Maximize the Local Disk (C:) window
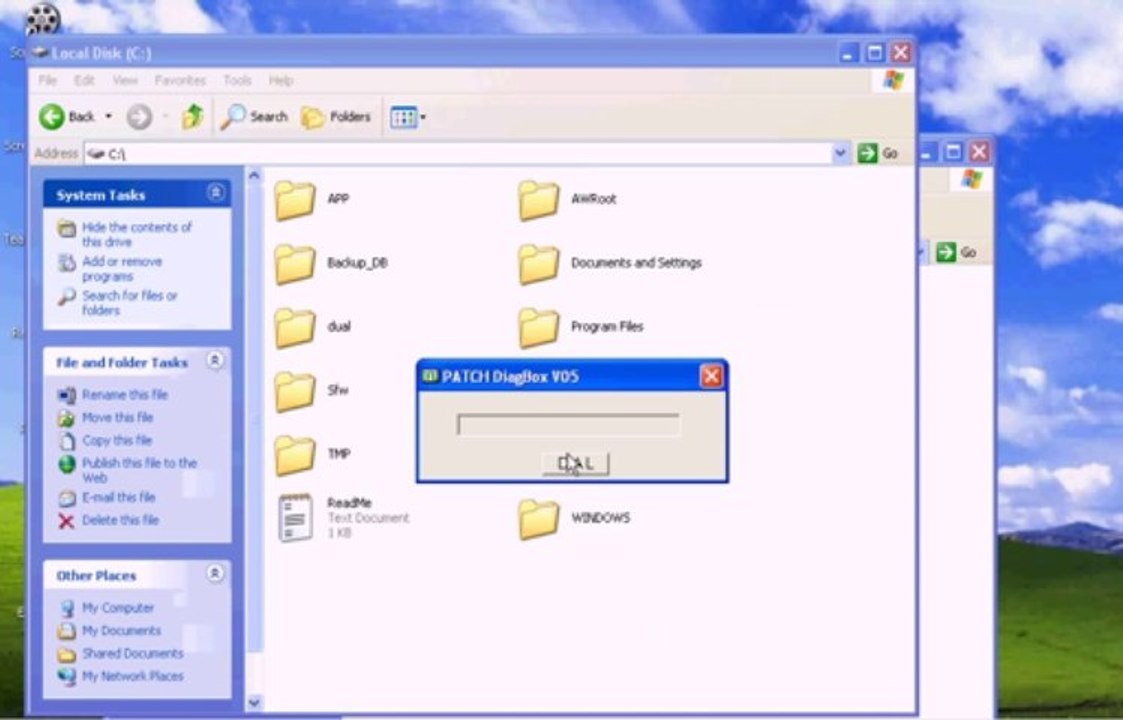This screenshot has height=720, width=1123. pos(874,52)
